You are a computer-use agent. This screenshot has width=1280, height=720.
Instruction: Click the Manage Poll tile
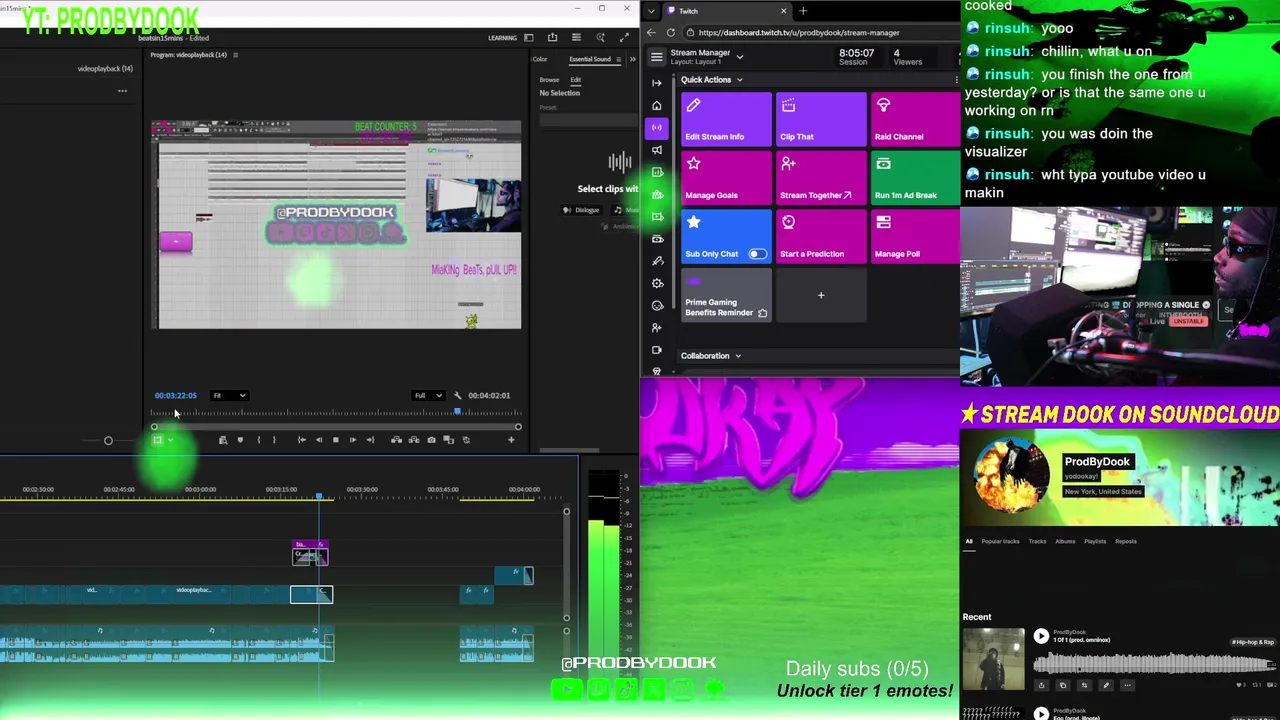[x=915, y=237]
